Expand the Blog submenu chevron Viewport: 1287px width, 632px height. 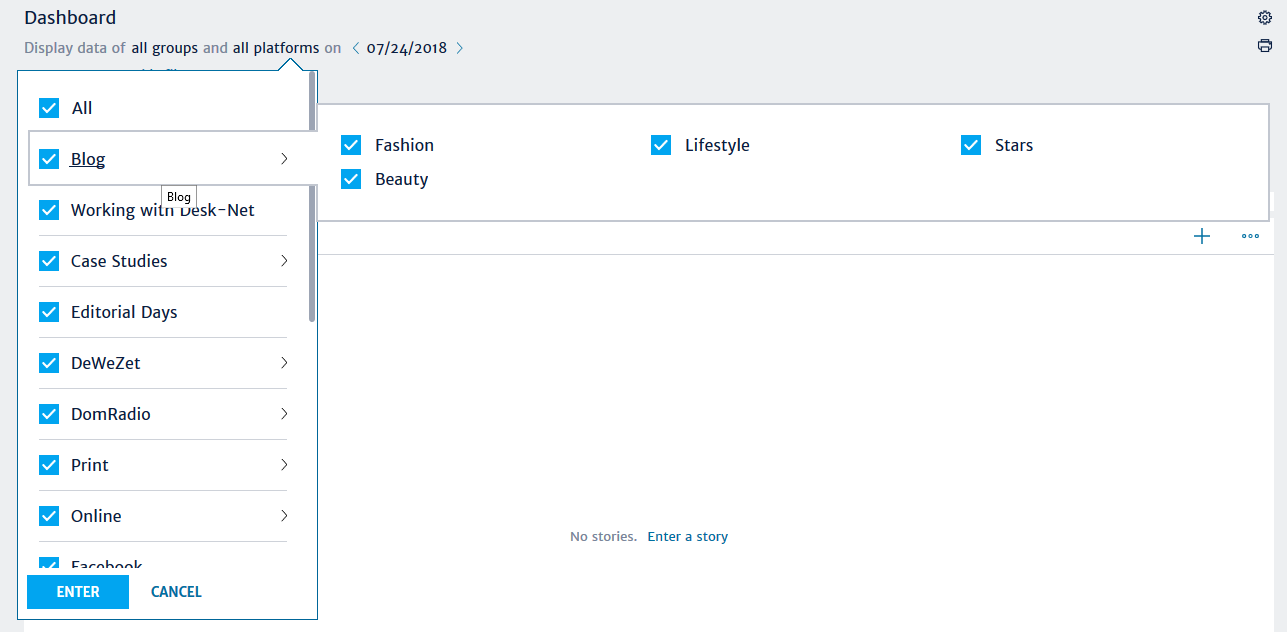(284, 159)
